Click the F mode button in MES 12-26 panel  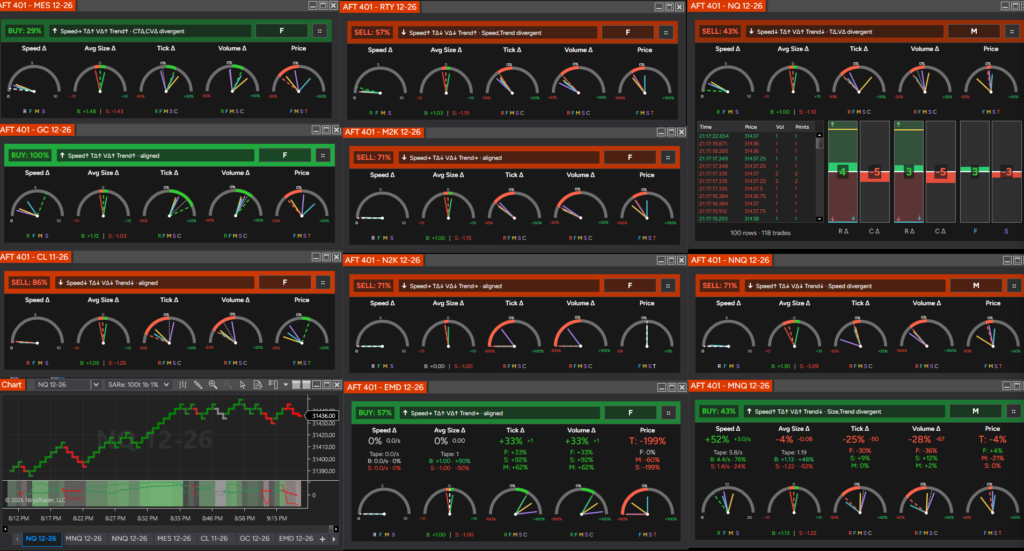(x=281, y=31)
